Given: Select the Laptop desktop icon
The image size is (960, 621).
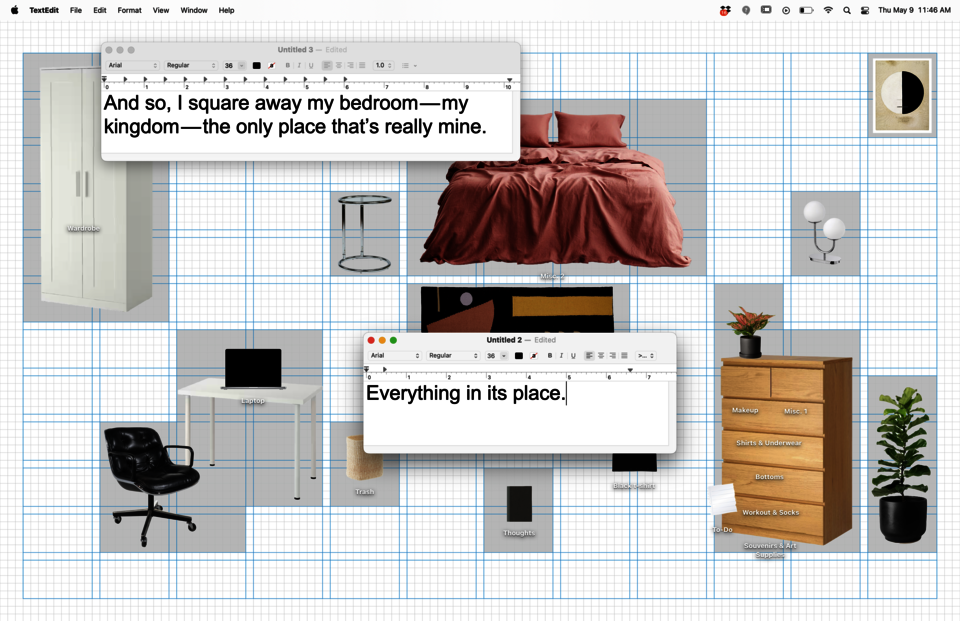Looking at the screenshot, I should (253, 370).
